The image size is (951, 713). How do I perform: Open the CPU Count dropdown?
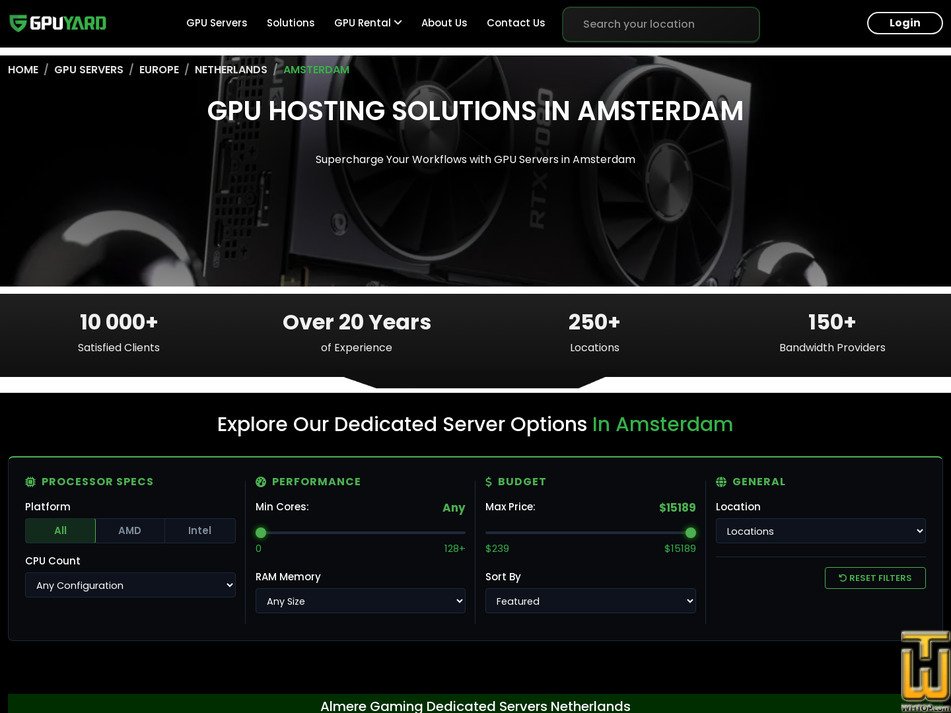130,585
